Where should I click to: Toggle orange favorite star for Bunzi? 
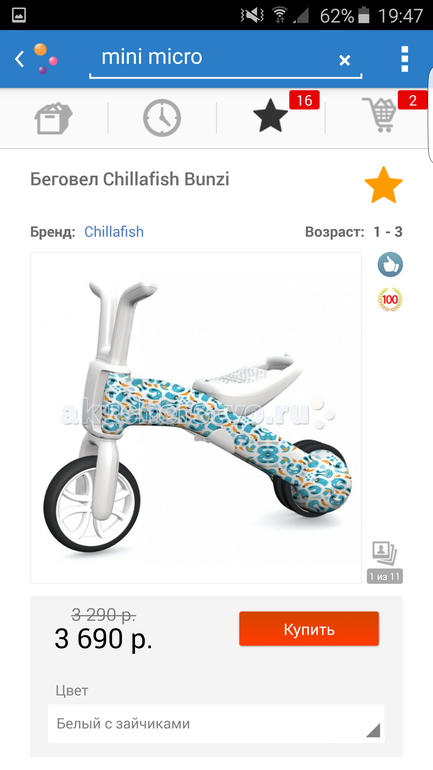383,185
